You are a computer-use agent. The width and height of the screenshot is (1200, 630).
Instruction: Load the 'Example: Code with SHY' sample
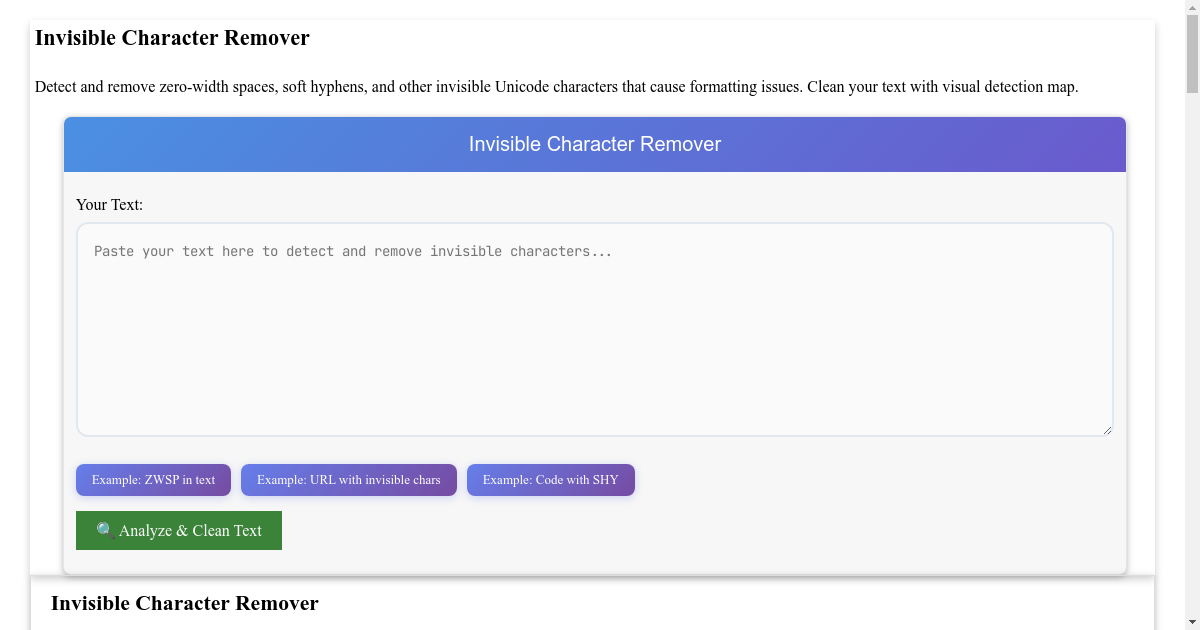pos(550,480)
